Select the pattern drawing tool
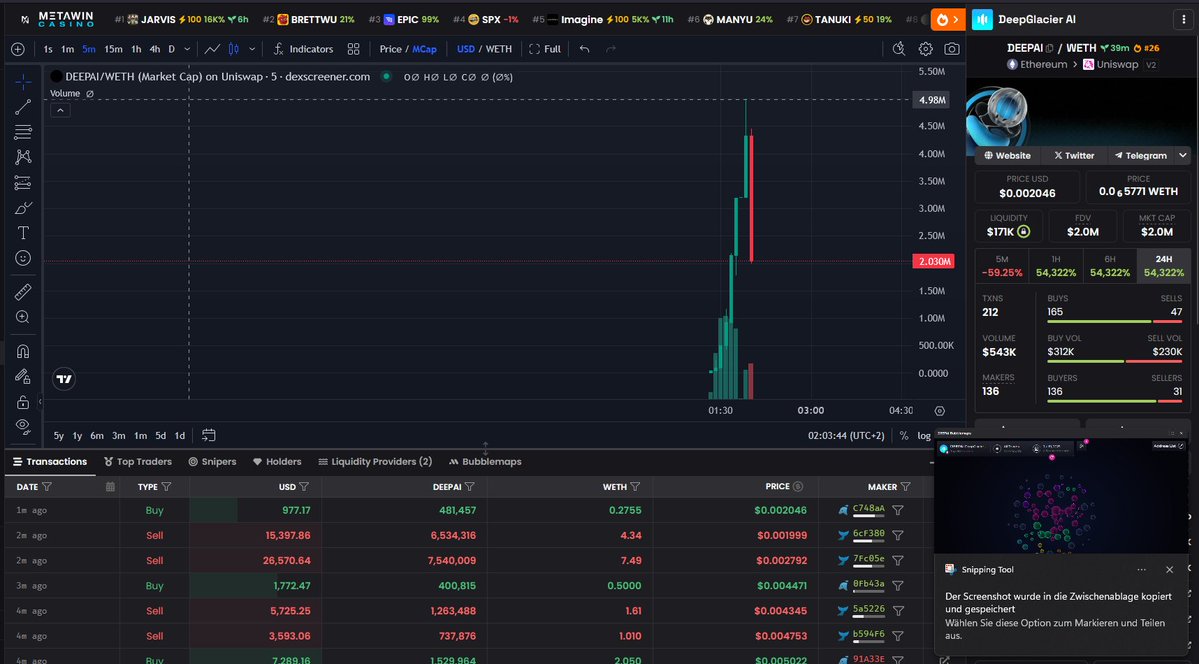The height and width of the screenshot is (664, 1199). pos(23,157)
